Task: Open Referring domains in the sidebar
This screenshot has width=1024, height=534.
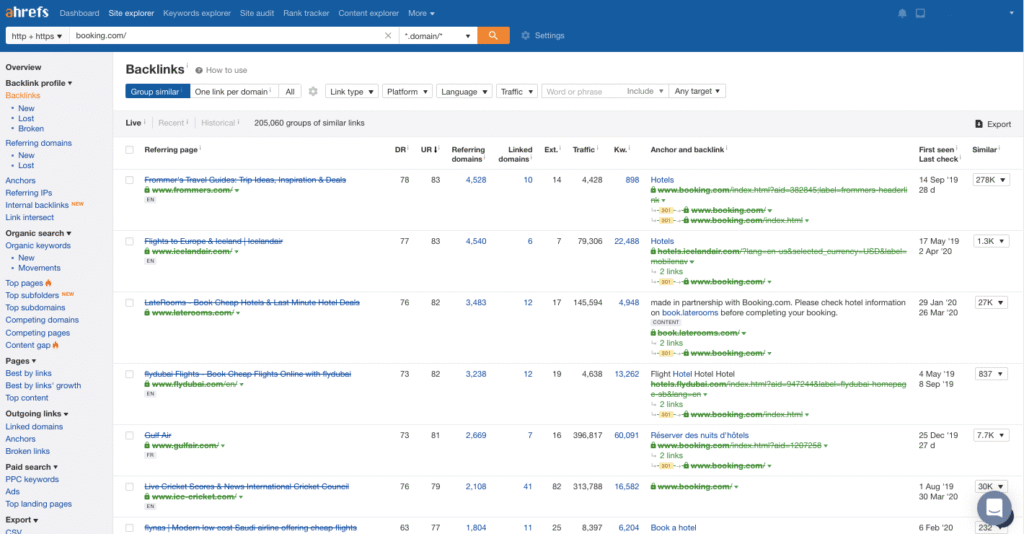Action: (39, 143)
